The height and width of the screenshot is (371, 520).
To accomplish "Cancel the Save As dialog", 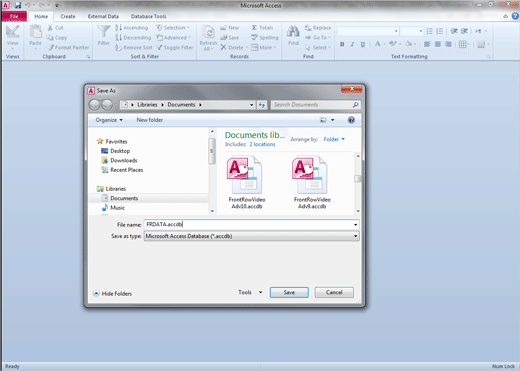I will click(x=334, y=292).
